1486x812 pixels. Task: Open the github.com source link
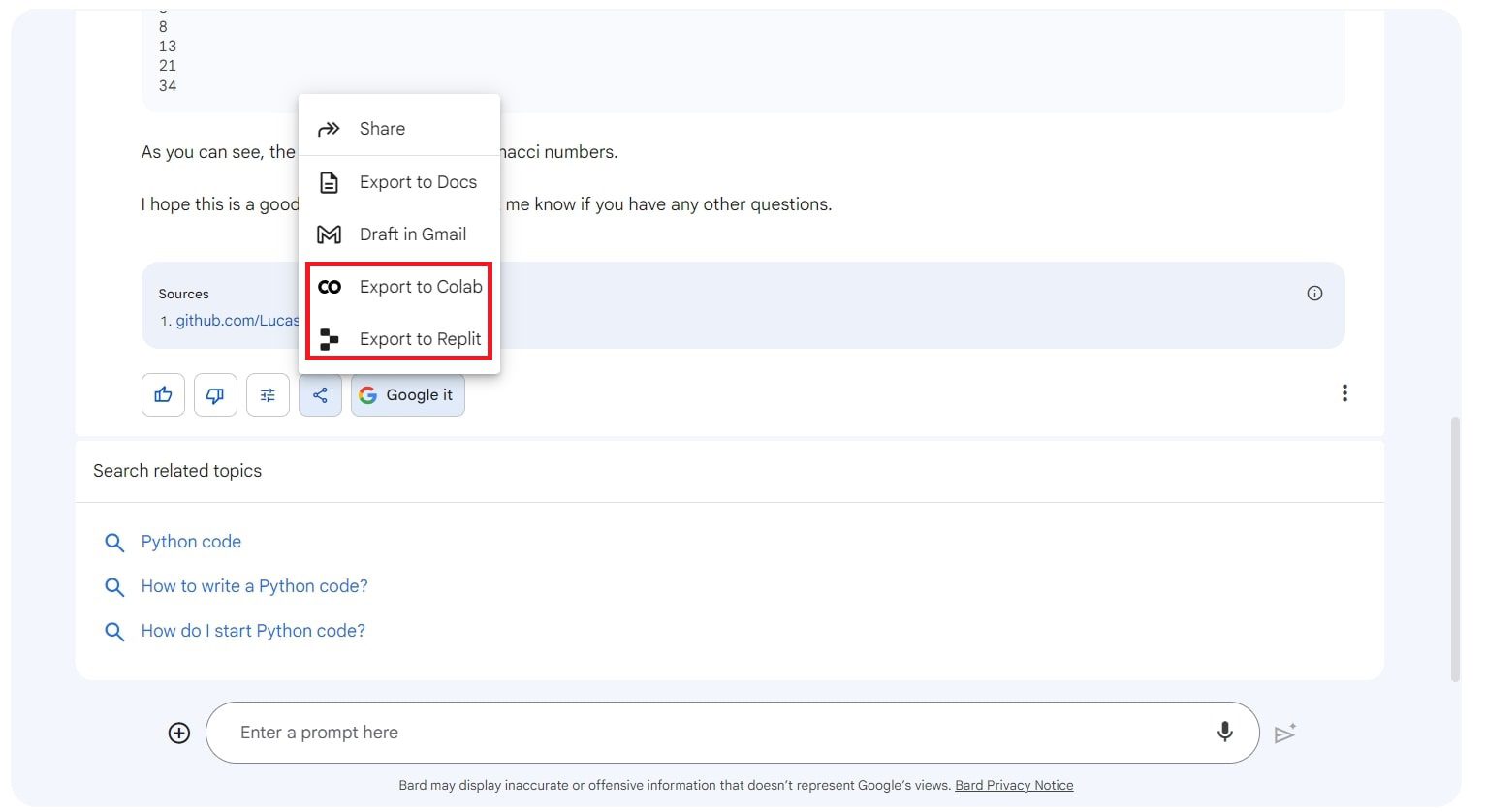pos(237,321)
